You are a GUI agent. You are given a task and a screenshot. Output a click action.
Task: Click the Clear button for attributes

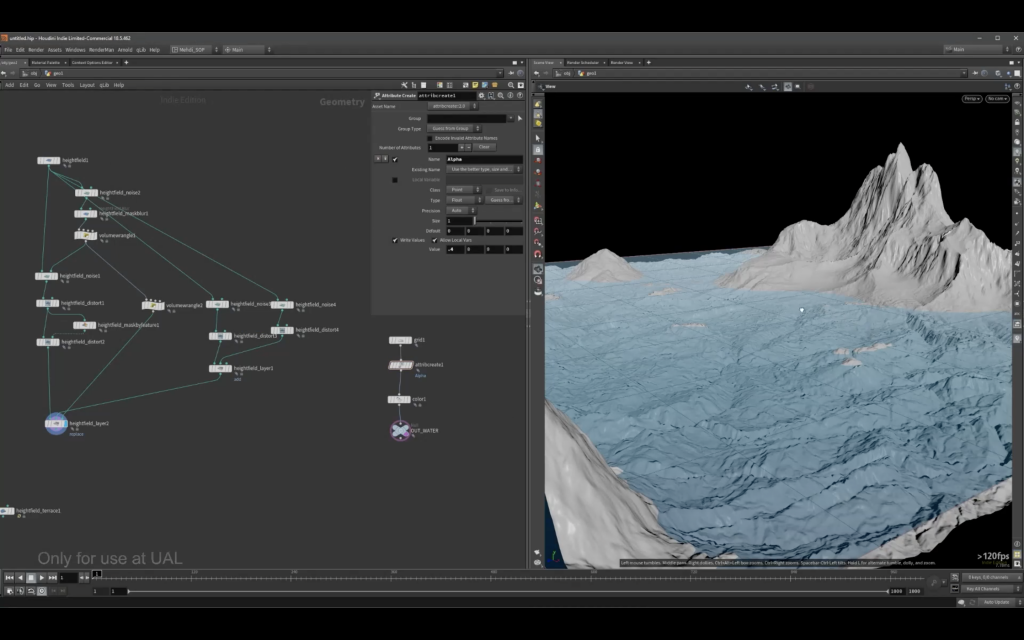point(484,147)
